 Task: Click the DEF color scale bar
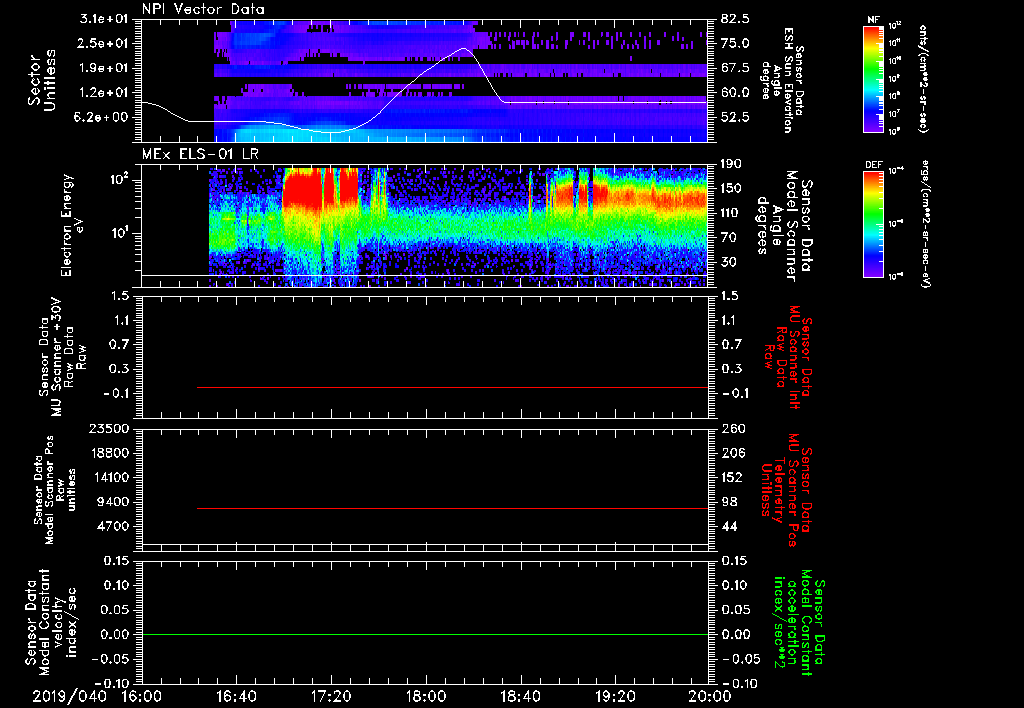tap(873, 224)
